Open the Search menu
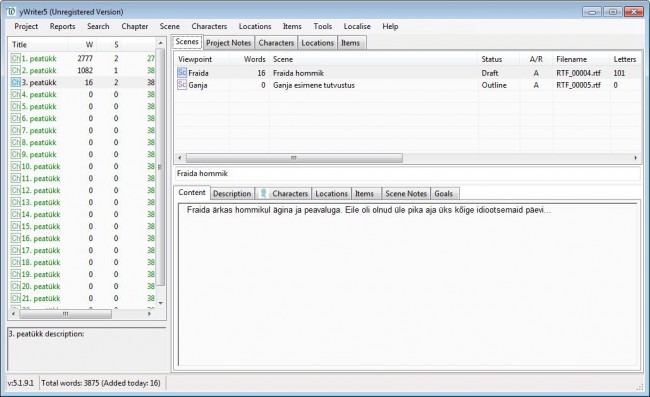Viewport: 650px width, 397px height. tap(98, 27)
